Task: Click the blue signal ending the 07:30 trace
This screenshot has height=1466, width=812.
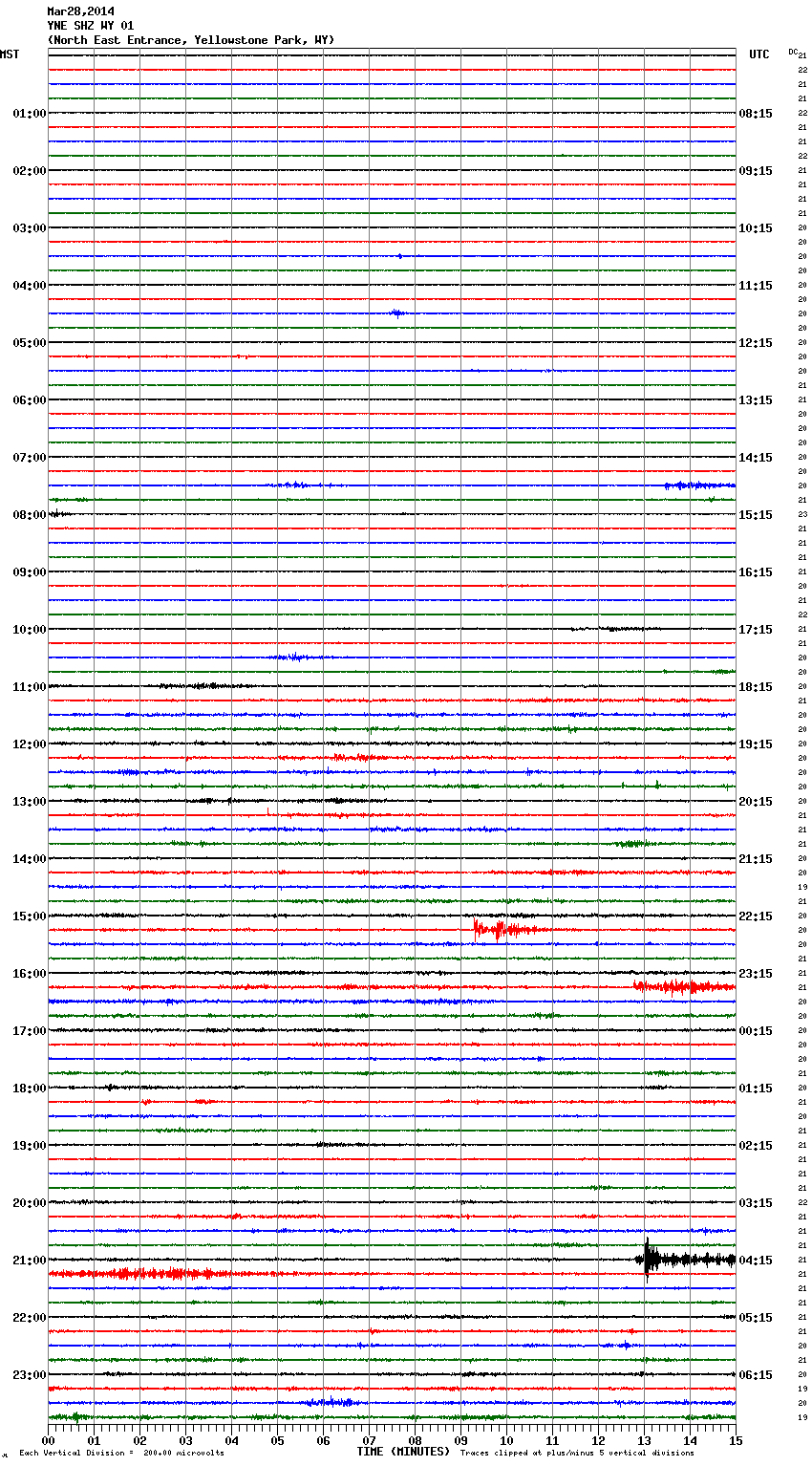Action: coord(700,485)
